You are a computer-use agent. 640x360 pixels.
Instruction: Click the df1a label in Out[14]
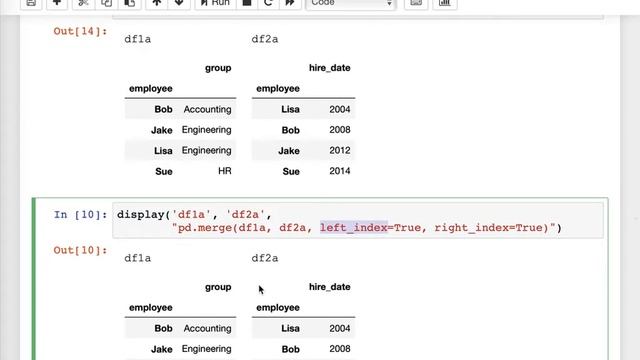coord(138,39)
